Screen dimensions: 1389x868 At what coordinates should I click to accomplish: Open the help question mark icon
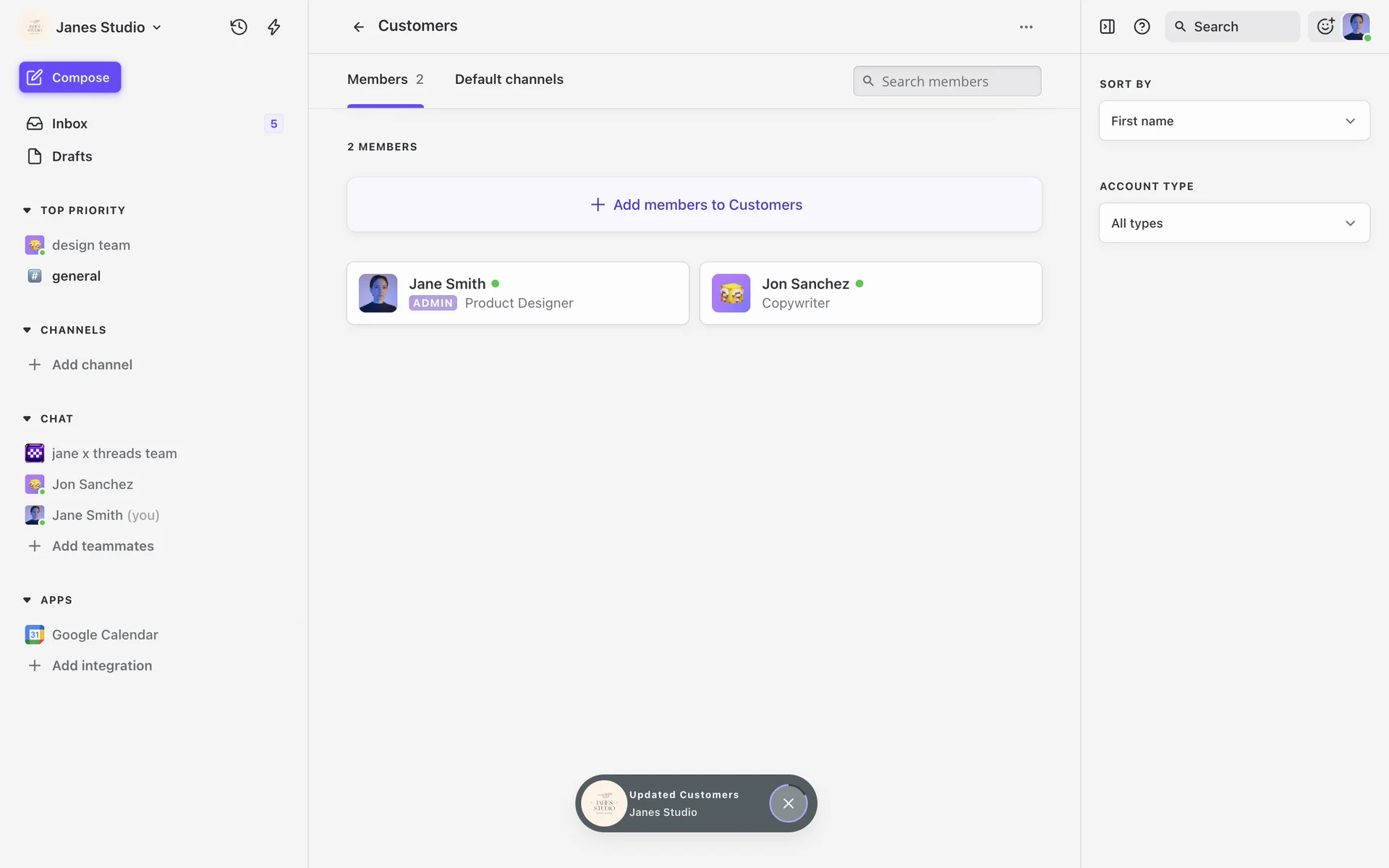pos(1142,27)
